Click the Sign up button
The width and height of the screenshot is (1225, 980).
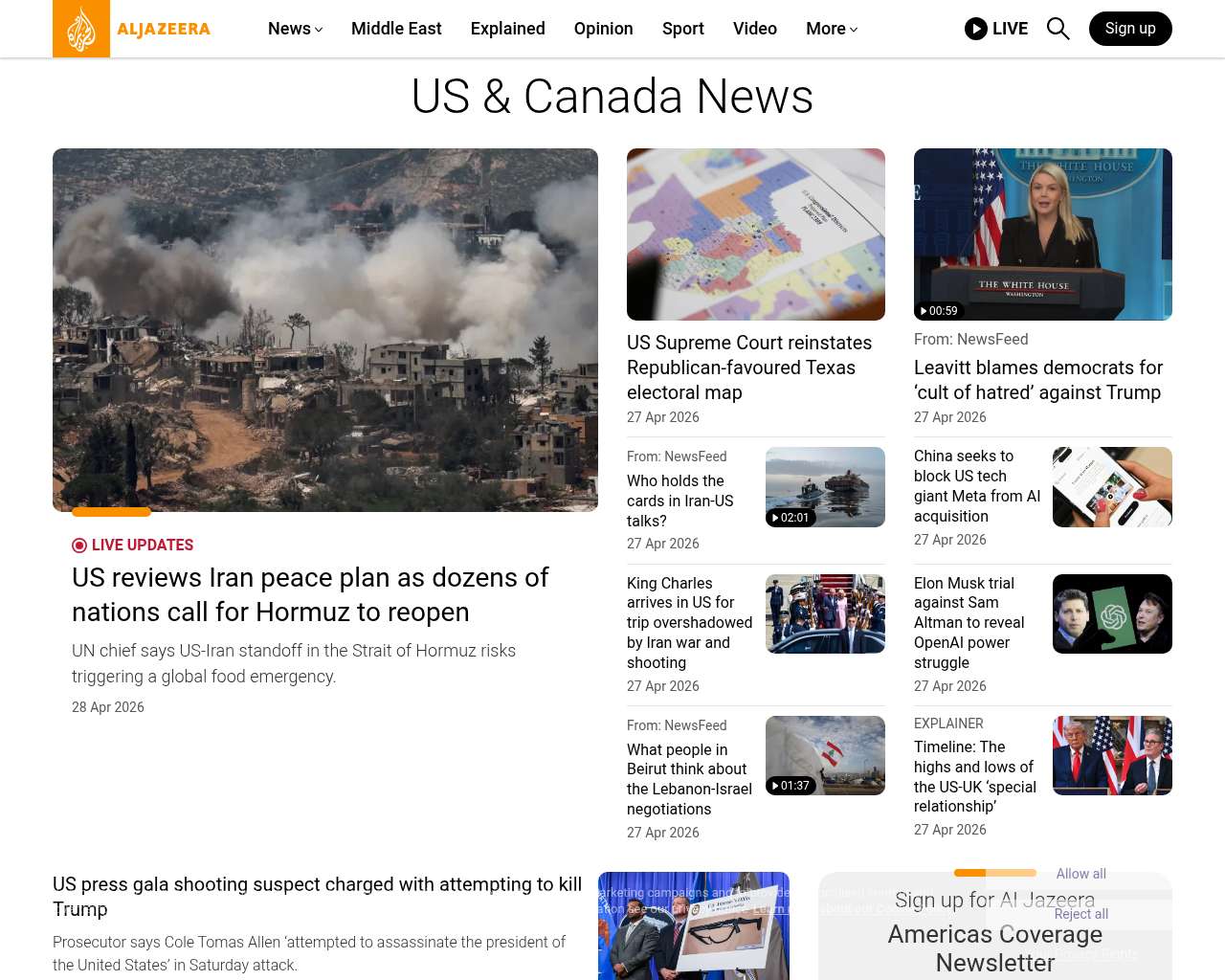coord(1130,29)
